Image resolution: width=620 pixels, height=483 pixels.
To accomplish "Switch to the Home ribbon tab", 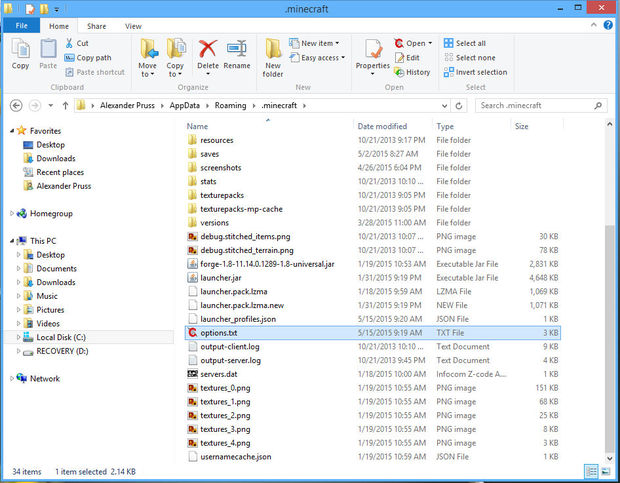I will [x=59, y=26].
